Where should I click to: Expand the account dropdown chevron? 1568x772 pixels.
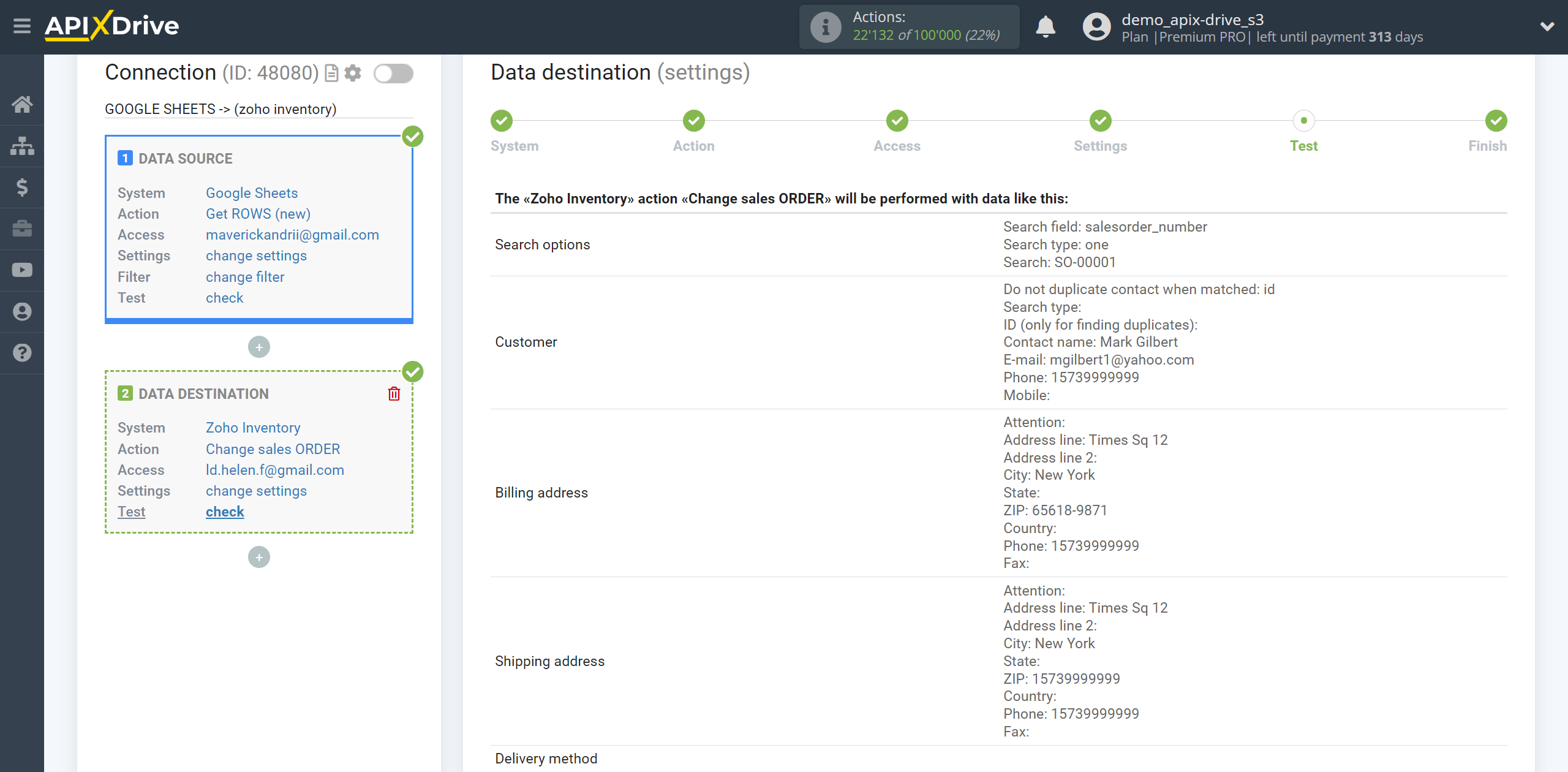(1547, 26)
